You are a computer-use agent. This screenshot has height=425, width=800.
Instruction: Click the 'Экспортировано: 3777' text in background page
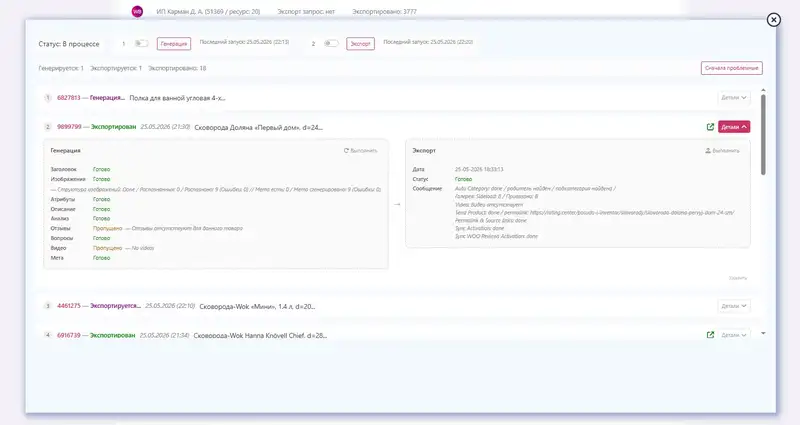(384, 11)
